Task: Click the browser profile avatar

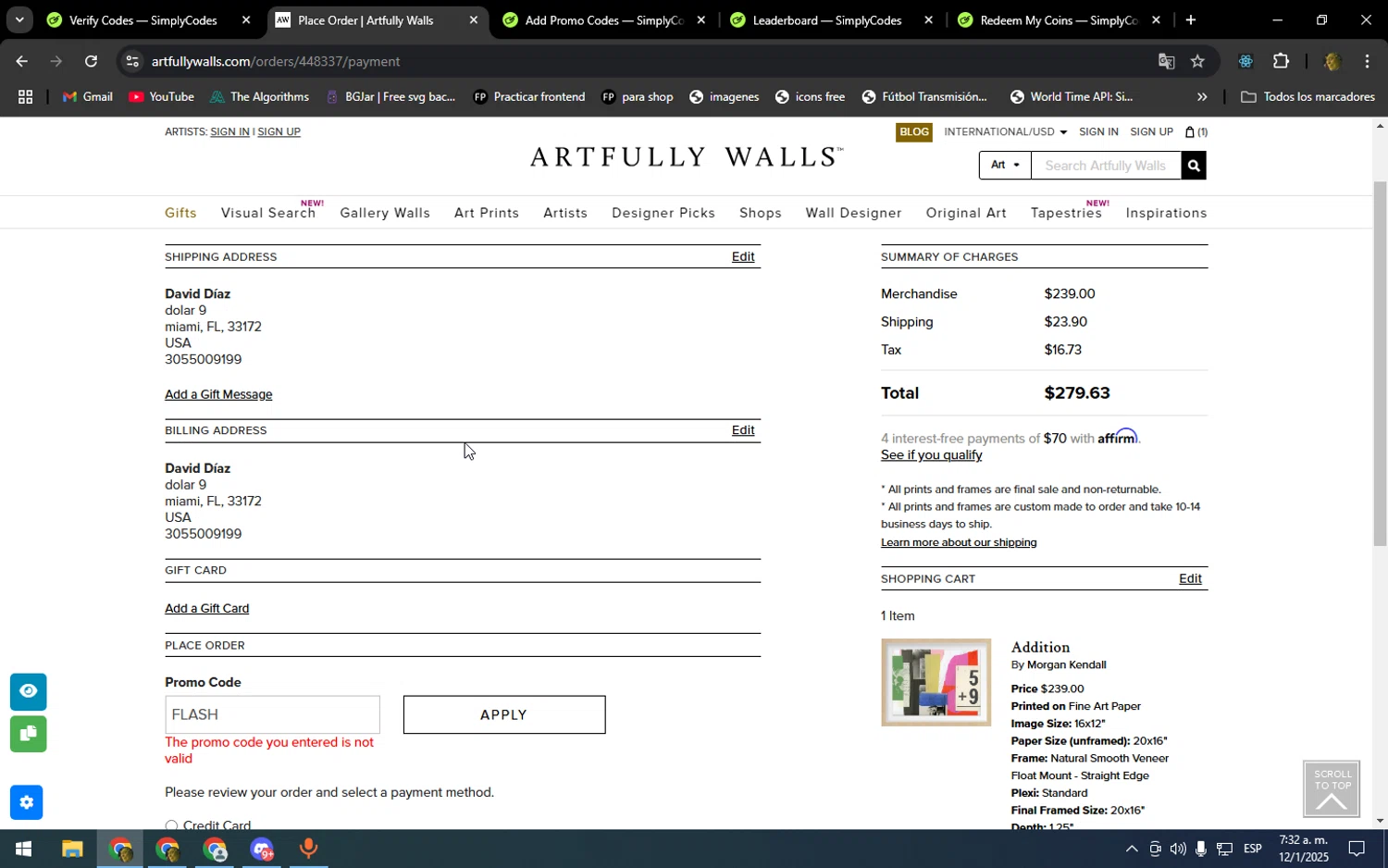Action: (1332, 61)
